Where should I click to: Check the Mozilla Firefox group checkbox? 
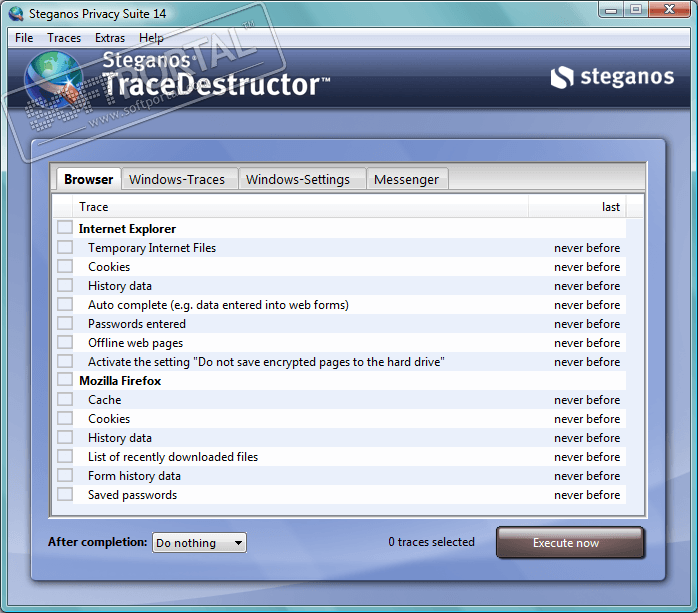tap(65, 380)
